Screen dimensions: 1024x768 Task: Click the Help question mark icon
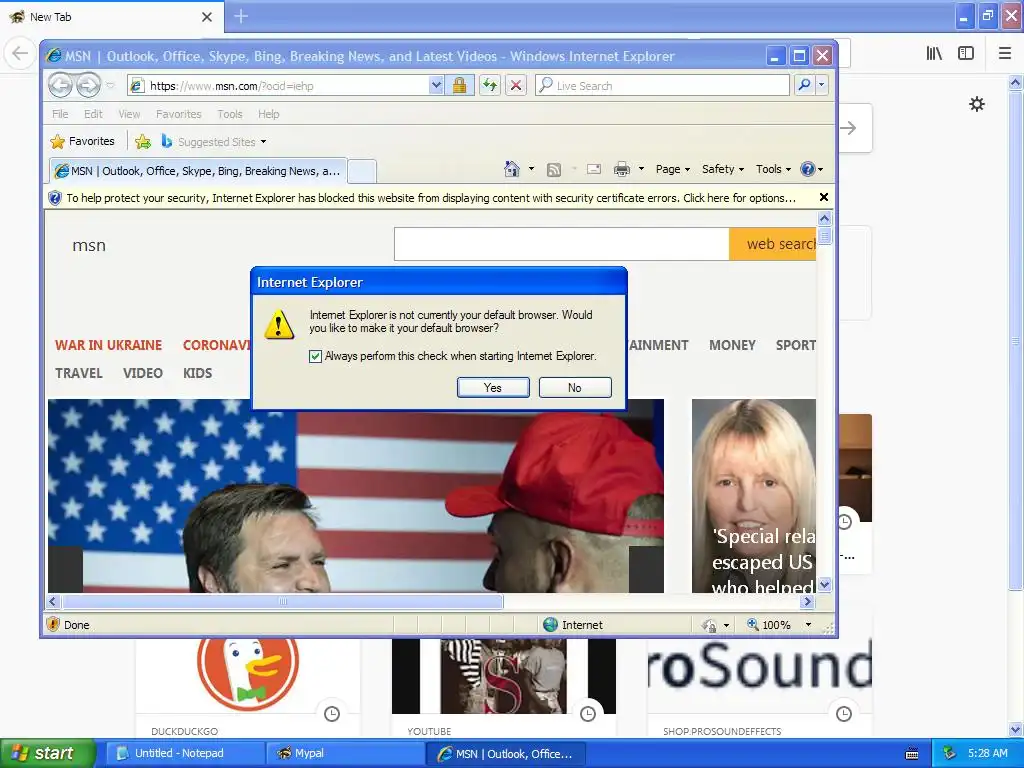(808, 169)
